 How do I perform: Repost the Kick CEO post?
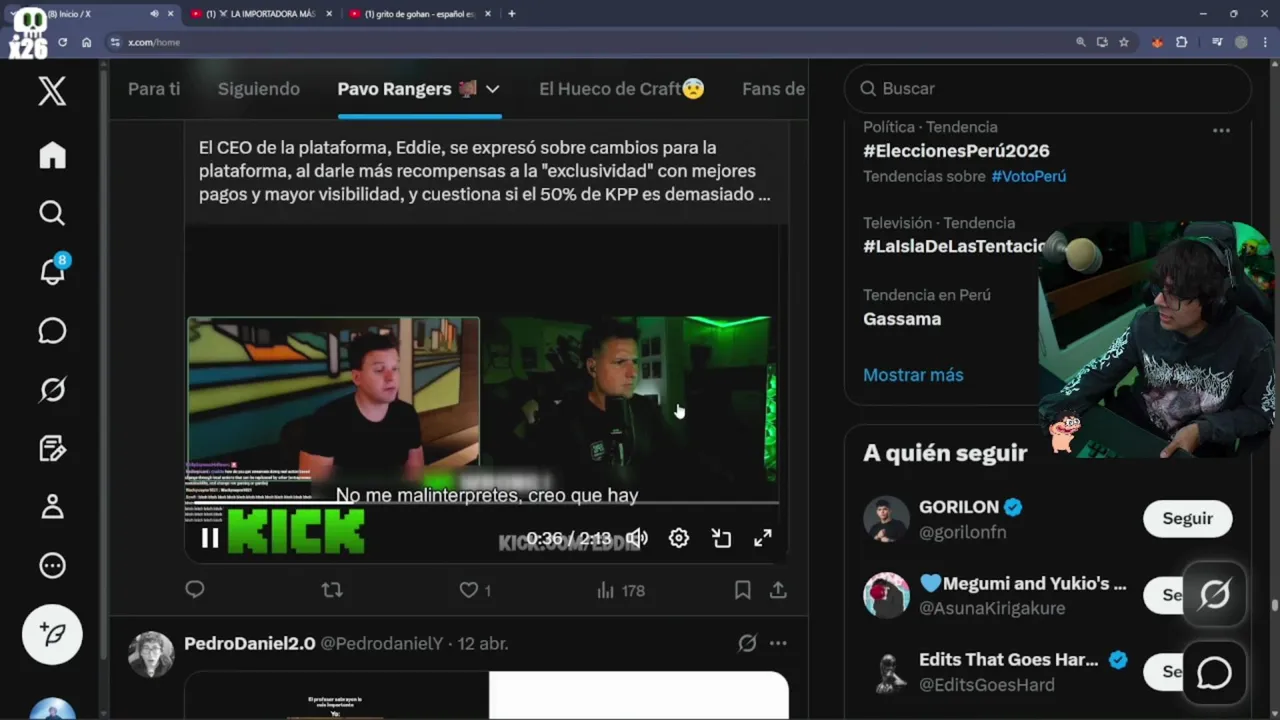click(332, 590)
